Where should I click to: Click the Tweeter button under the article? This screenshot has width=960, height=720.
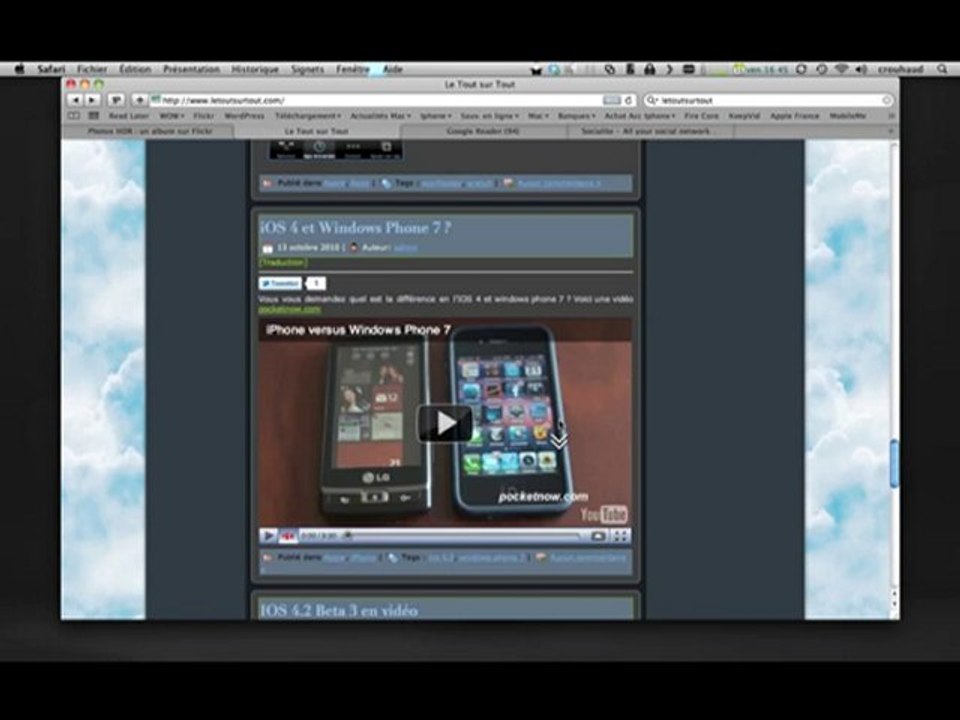point(280,283)
